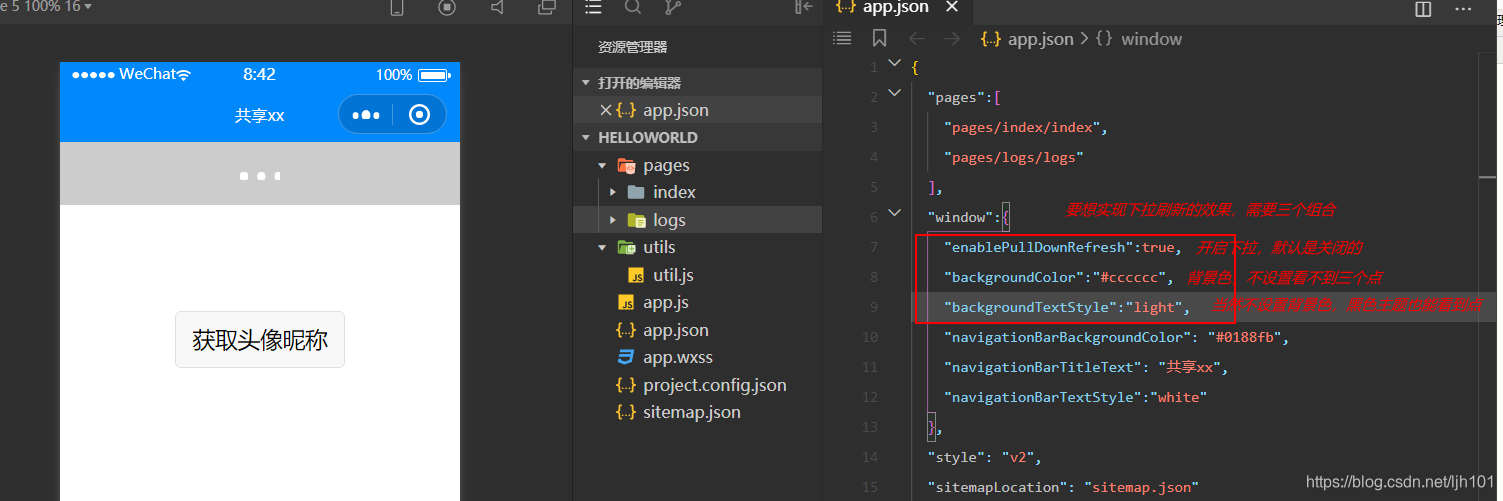Image resolution: width=1503 pixels, height=501 pixels.
Task: Click the record/stop simulator icon
Action: (x=447, y=7)
